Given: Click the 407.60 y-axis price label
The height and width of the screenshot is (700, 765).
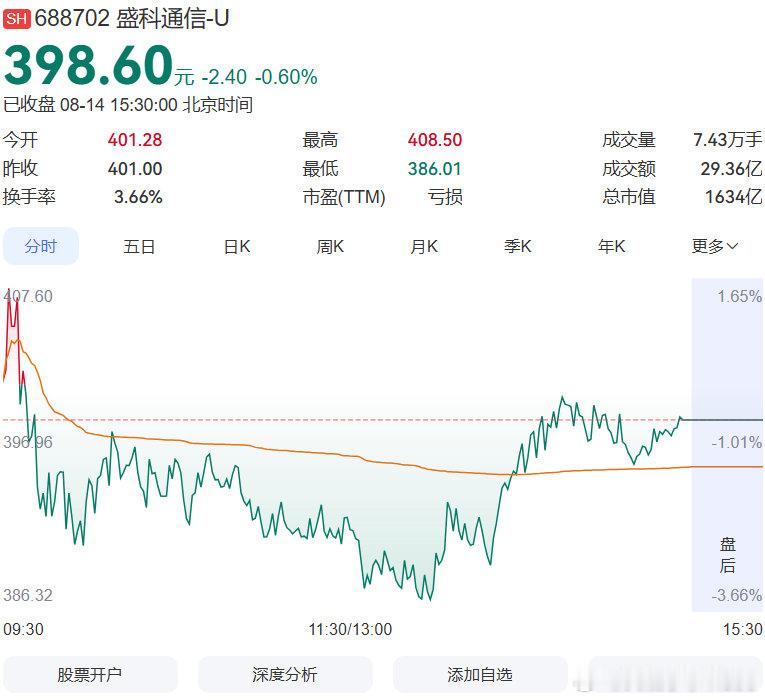Looking at the screenshot, I should coord(28,297).
